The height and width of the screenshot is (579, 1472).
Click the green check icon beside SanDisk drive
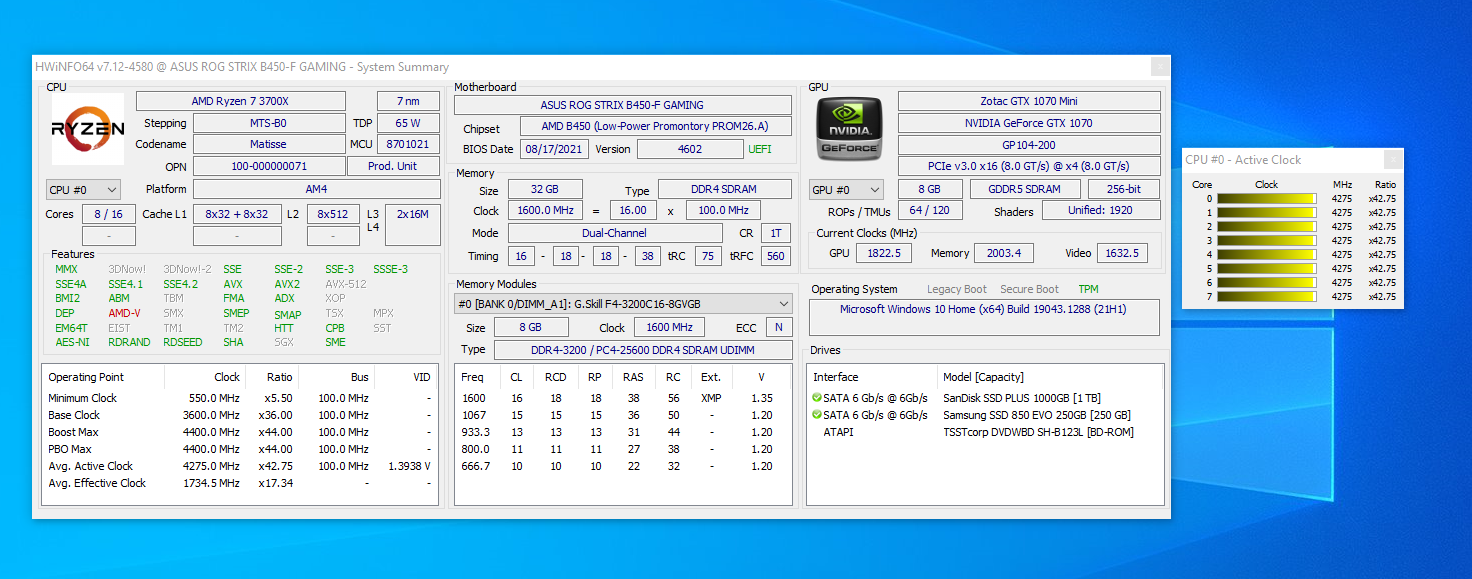point(817,398)
